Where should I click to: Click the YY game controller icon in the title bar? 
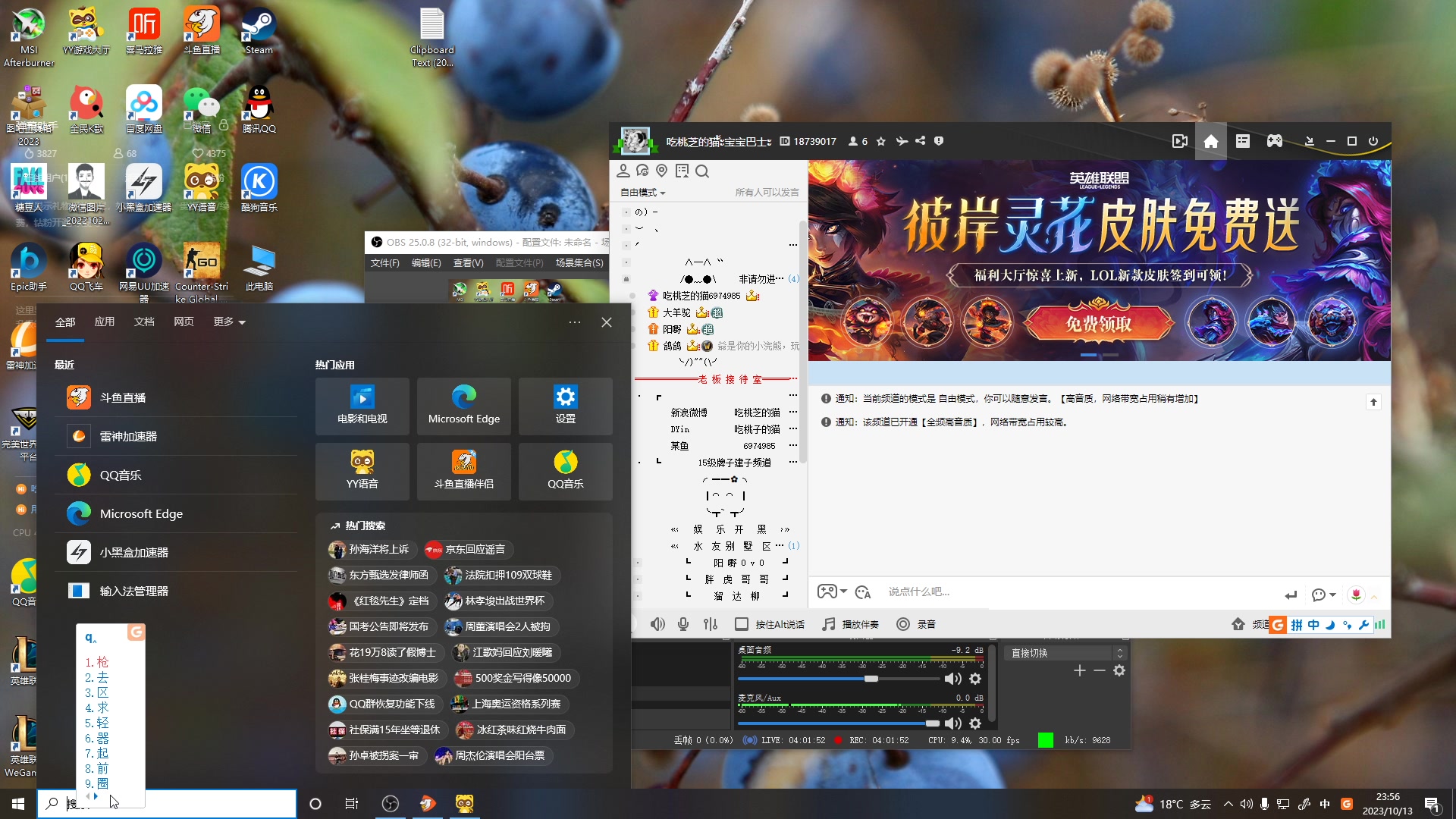(1274, 141)
